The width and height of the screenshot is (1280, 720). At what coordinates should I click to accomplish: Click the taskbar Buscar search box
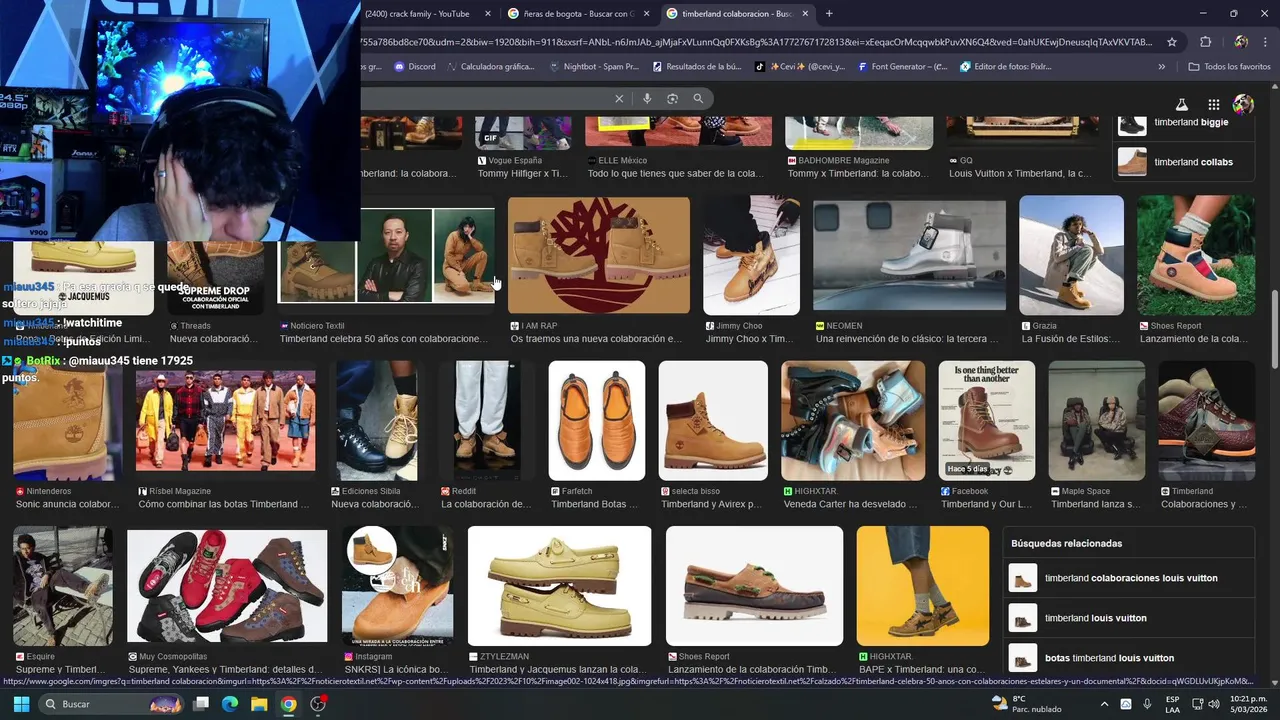click(x=112, y=704)
